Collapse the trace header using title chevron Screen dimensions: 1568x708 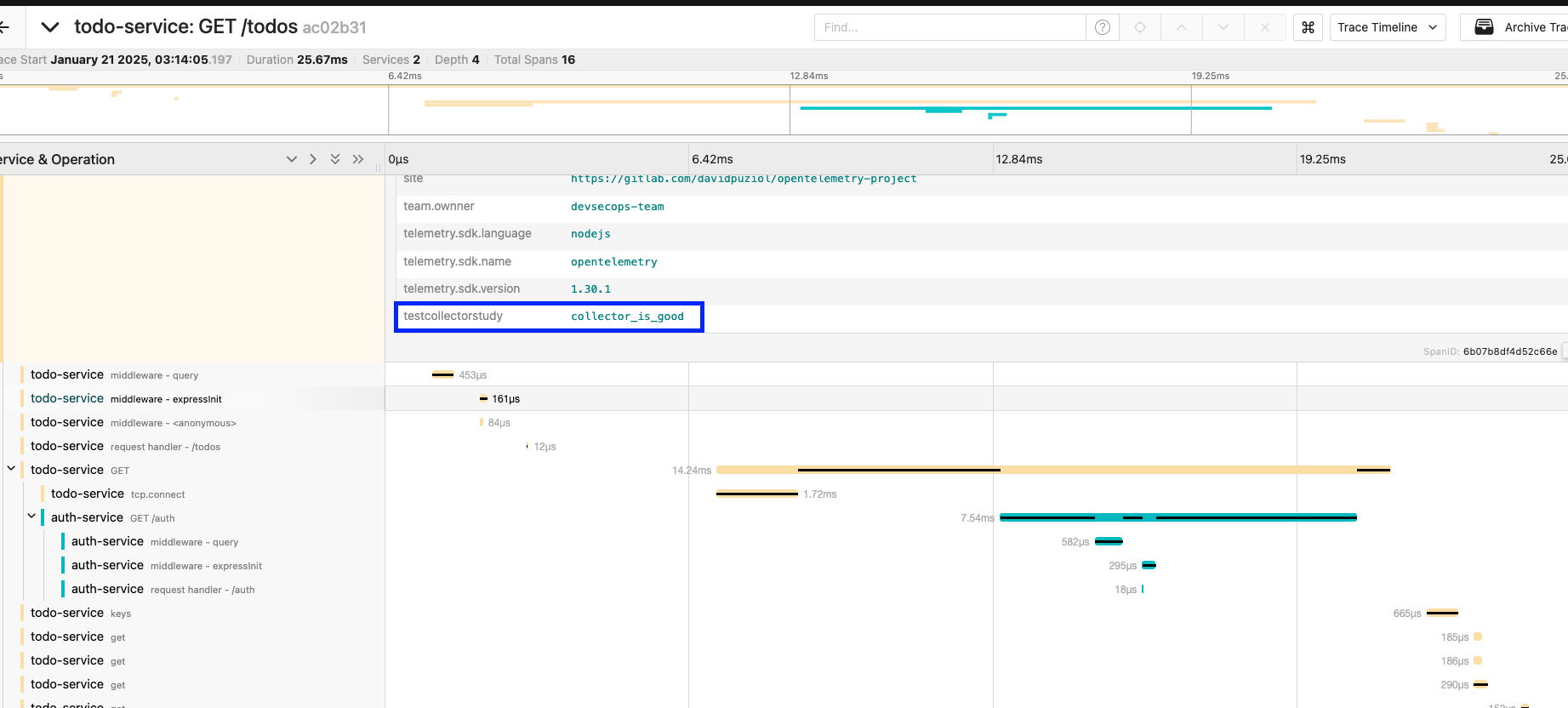coord(50,27)
